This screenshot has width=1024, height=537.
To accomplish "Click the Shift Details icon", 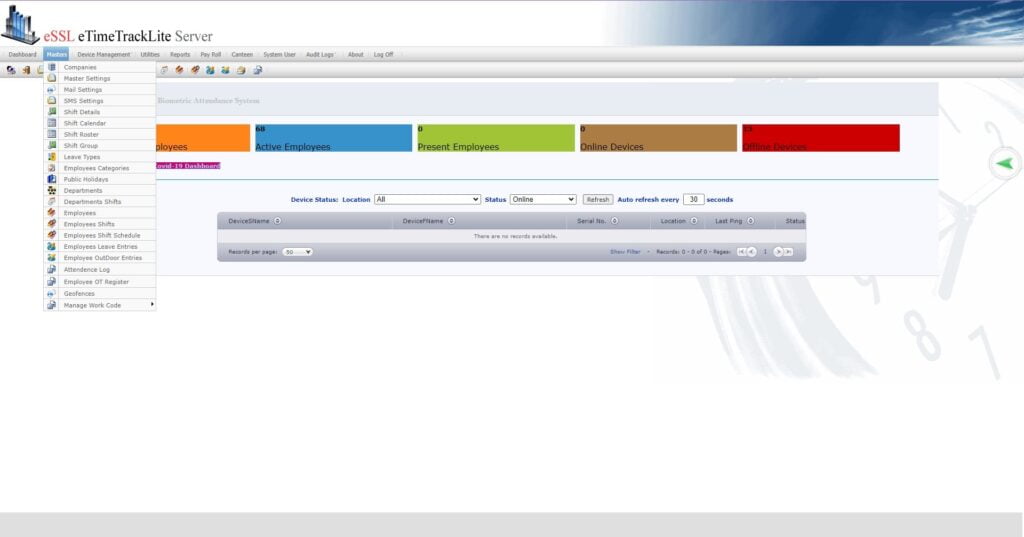I will point(52,112).
